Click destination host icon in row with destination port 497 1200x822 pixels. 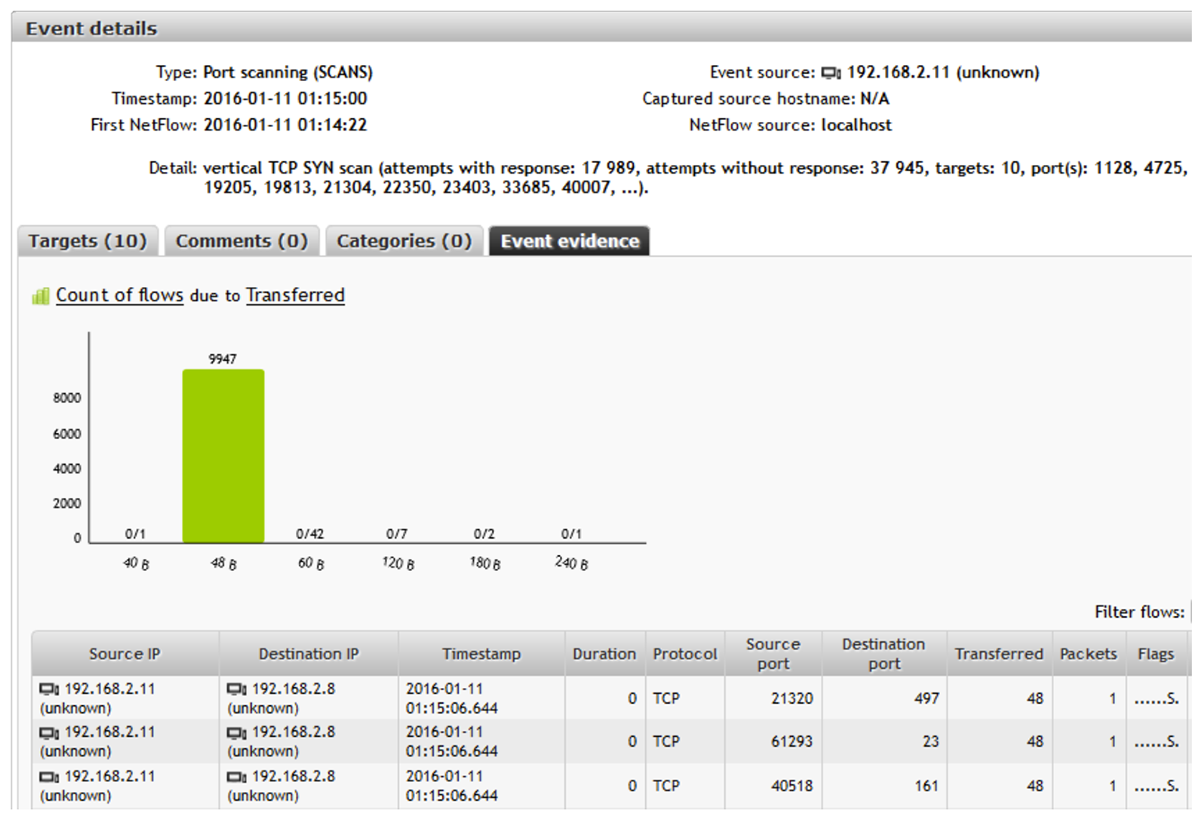click(x=237, y=689)
